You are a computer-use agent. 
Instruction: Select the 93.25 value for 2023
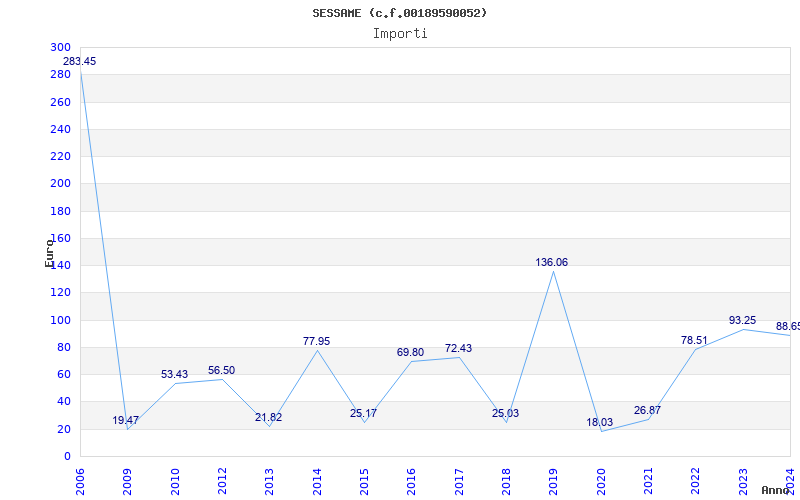click(x=742, y=321)
